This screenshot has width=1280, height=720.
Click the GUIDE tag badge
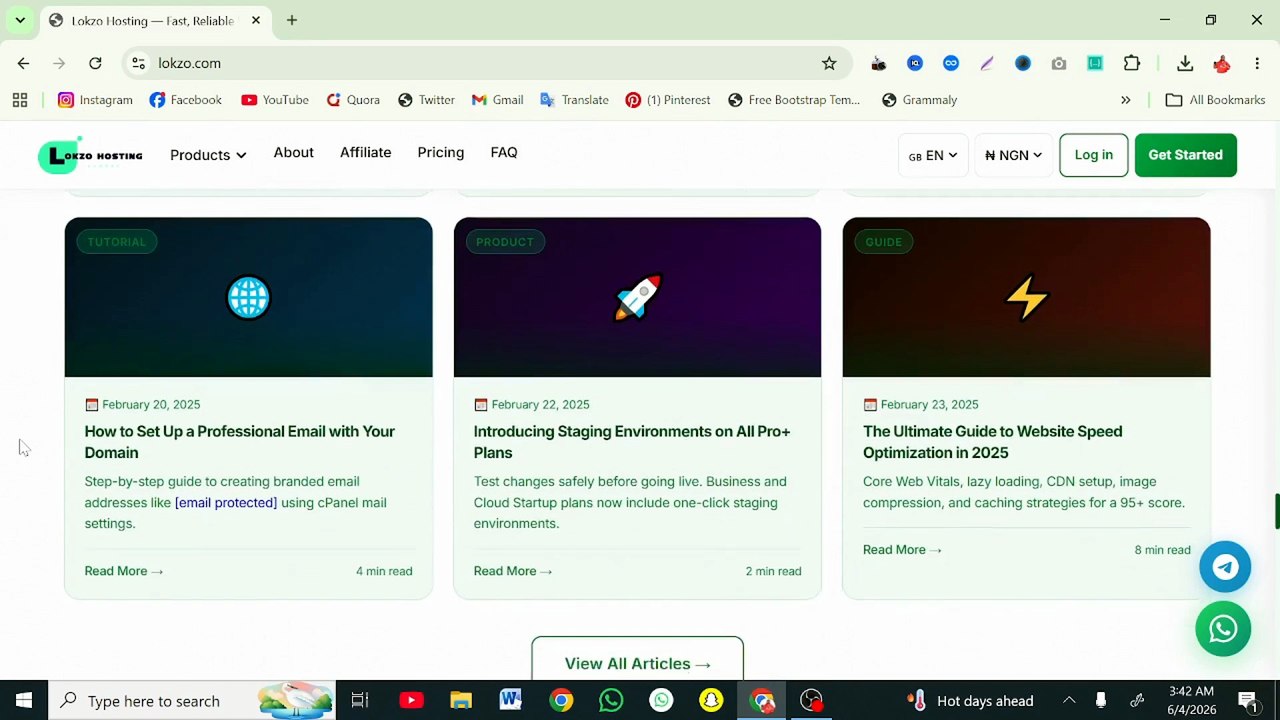[x=884, y=242]
